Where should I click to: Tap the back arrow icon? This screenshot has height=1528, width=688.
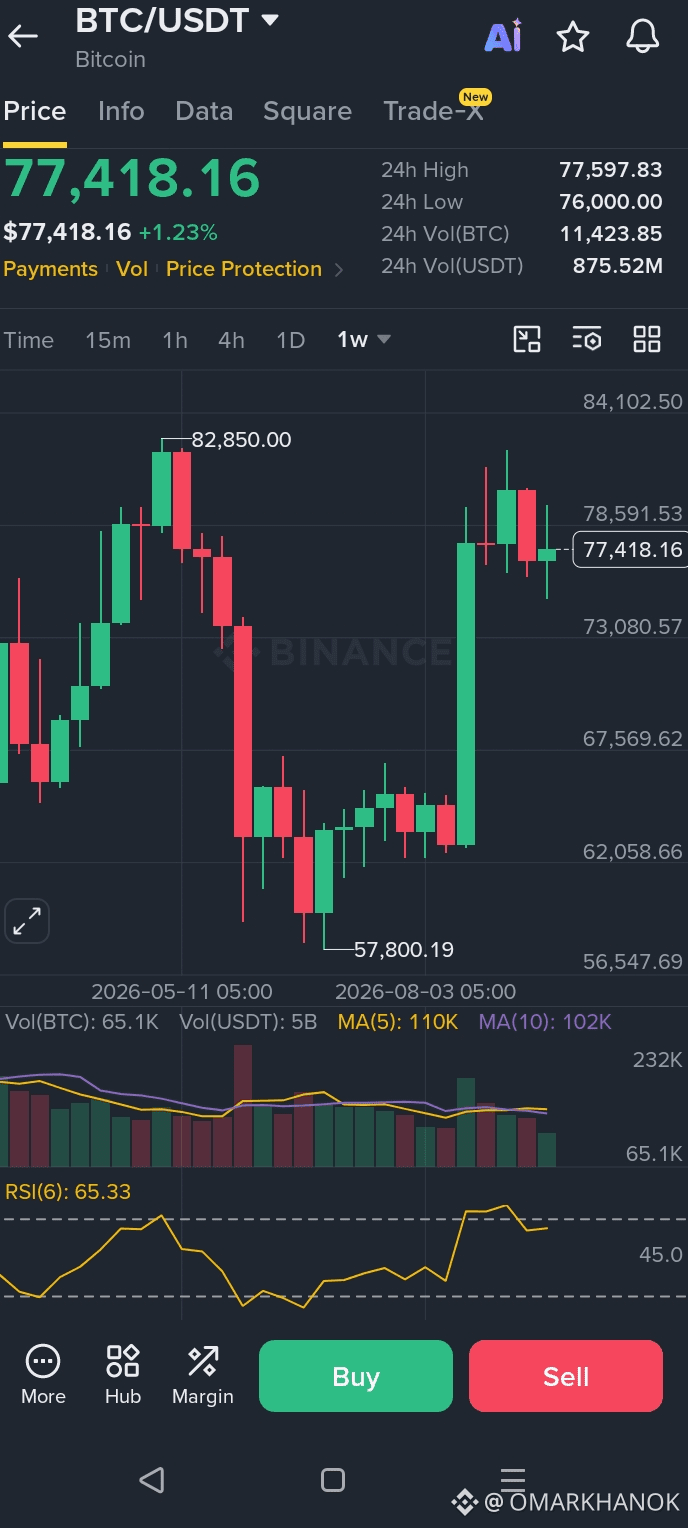(x=22, y=37)
